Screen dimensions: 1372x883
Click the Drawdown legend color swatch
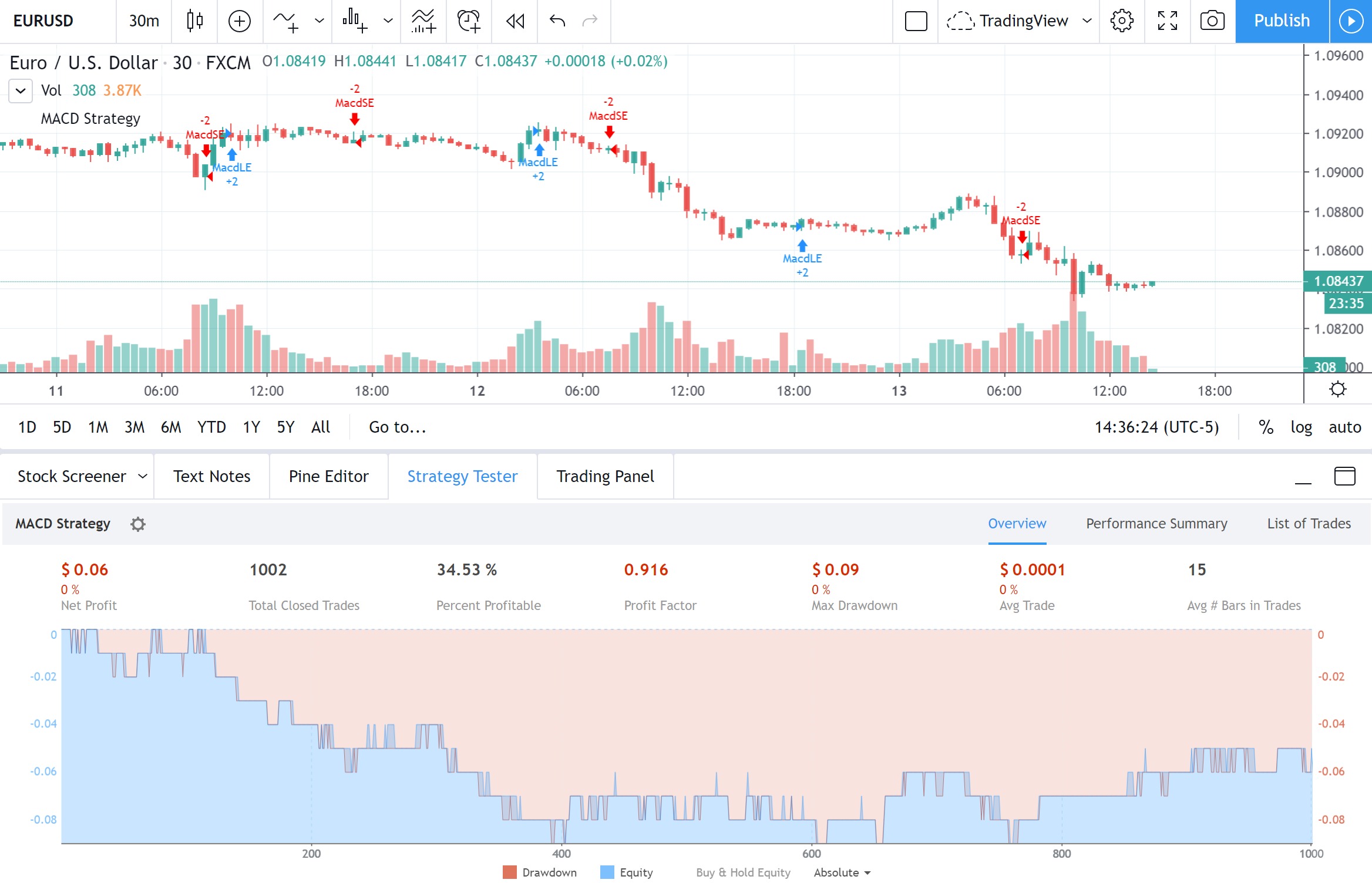[509, 872]
